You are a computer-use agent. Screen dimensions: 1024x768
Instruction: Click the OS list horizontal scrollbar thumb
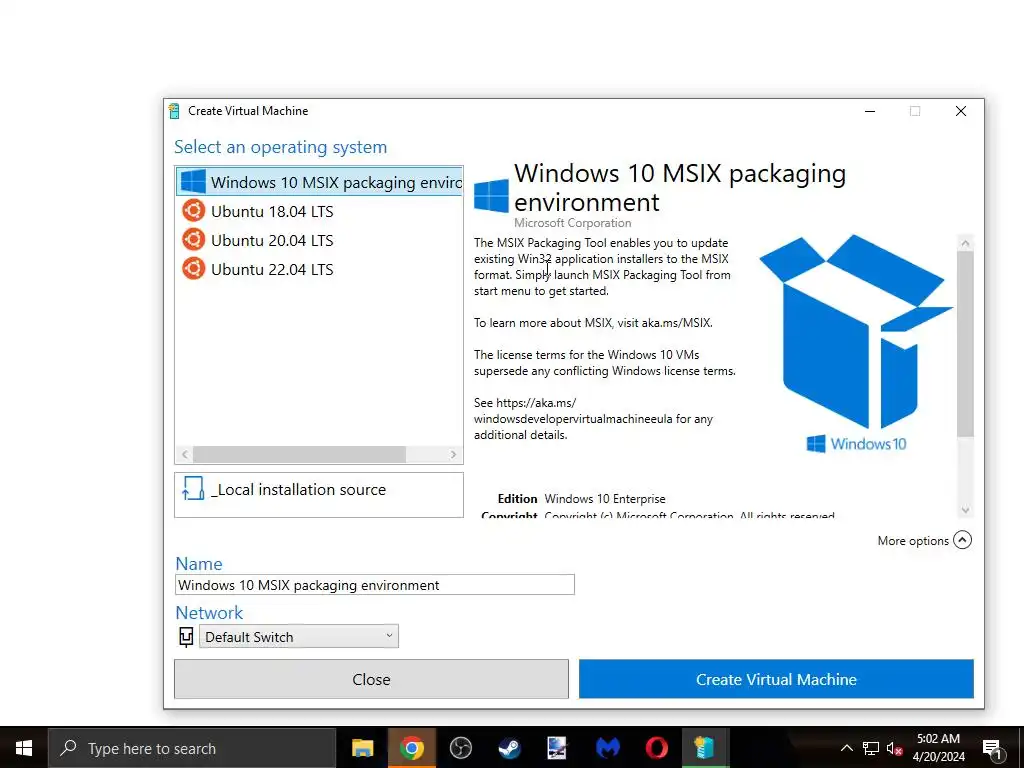click(299, 454)
